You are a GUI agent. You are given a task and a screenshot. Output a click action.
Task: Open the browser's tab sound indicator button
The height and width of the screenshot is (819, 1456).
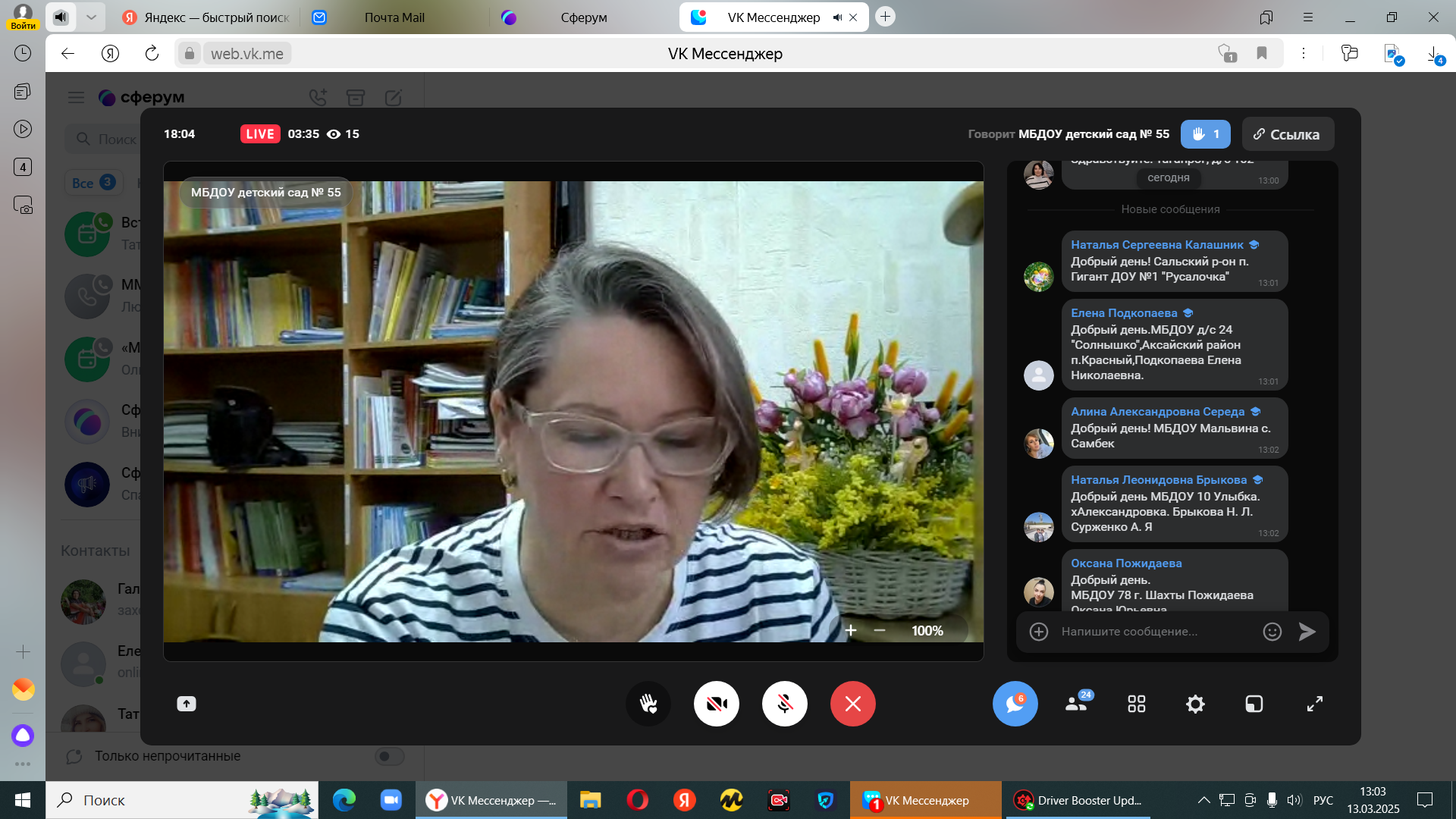pos(61,17)
